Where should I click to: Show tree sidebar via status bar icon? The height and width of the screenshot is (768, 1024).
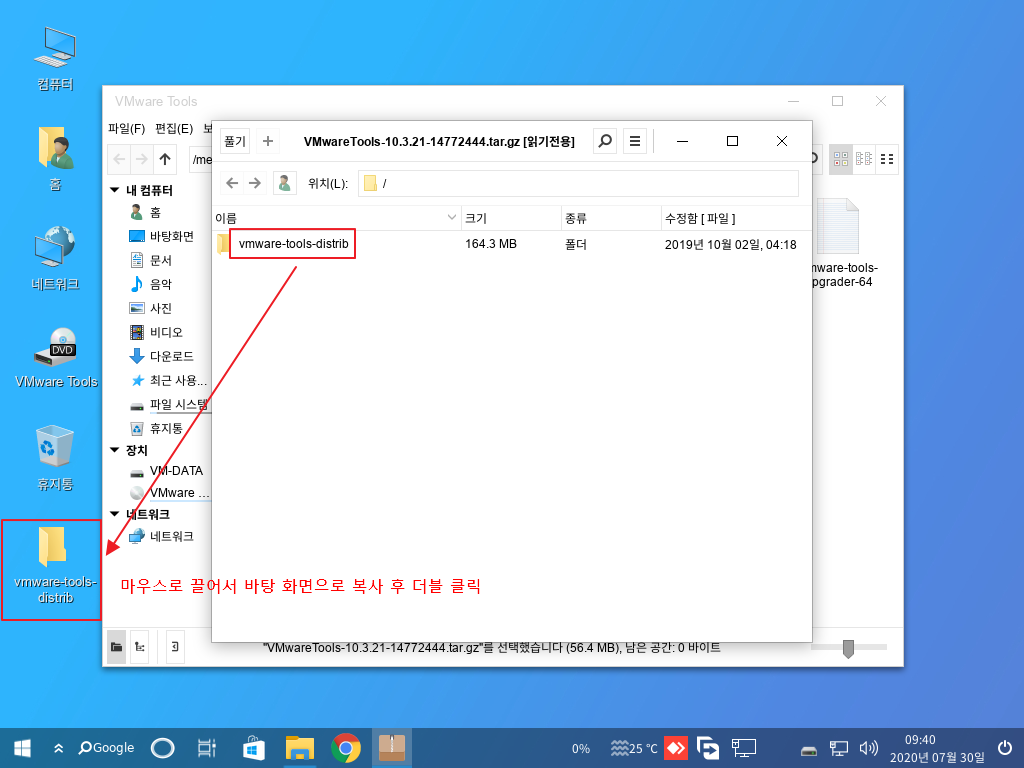pyautogui.click(x=139, y=647)
